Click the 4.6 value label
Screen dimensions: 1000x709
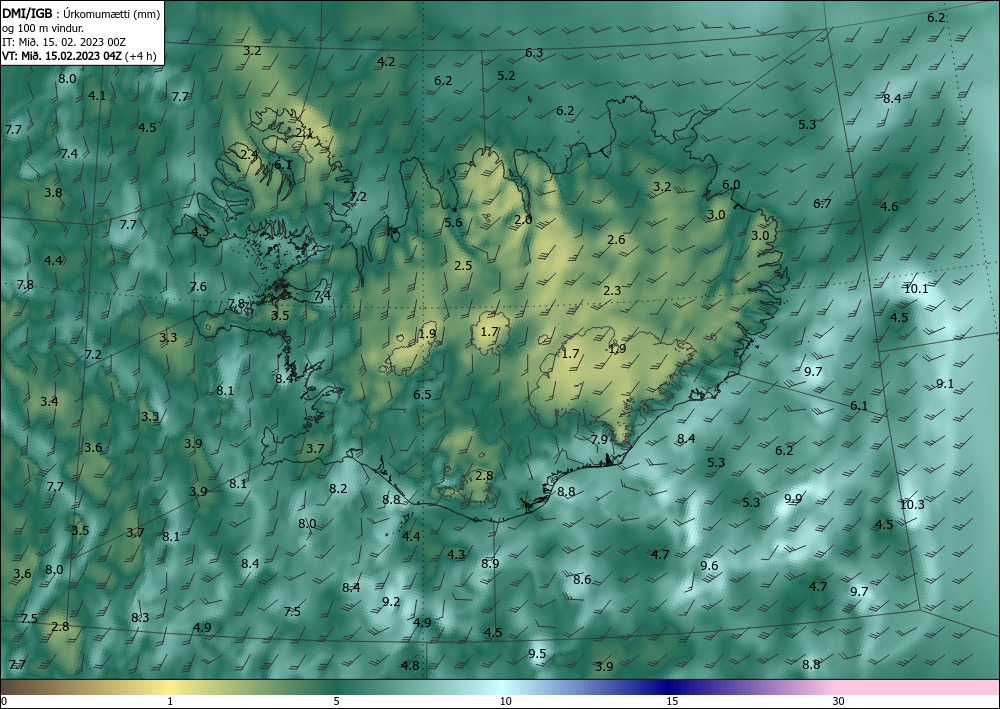coord(889,206)
